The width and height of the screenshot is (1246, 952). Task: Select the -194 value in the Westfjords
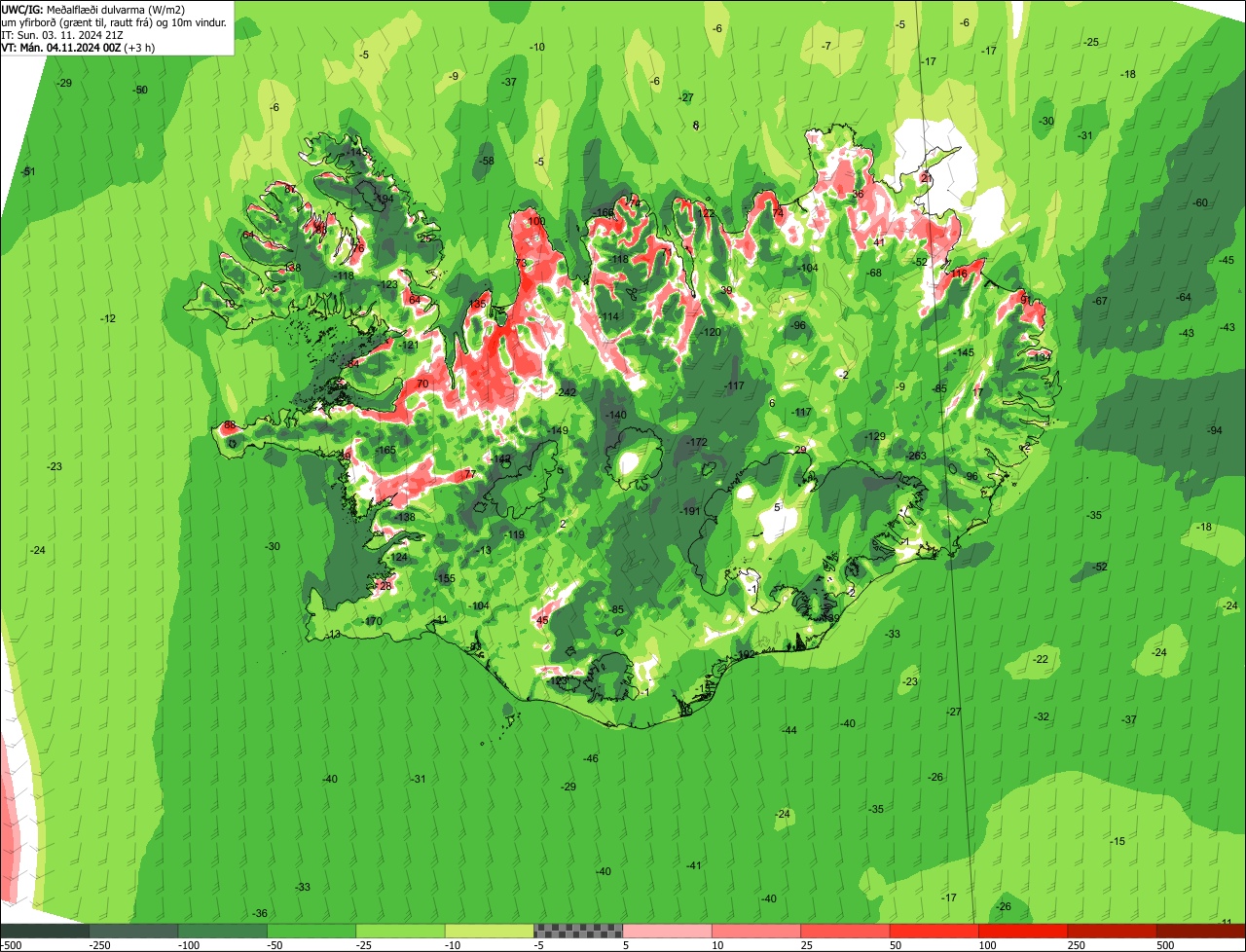[384, 198]
